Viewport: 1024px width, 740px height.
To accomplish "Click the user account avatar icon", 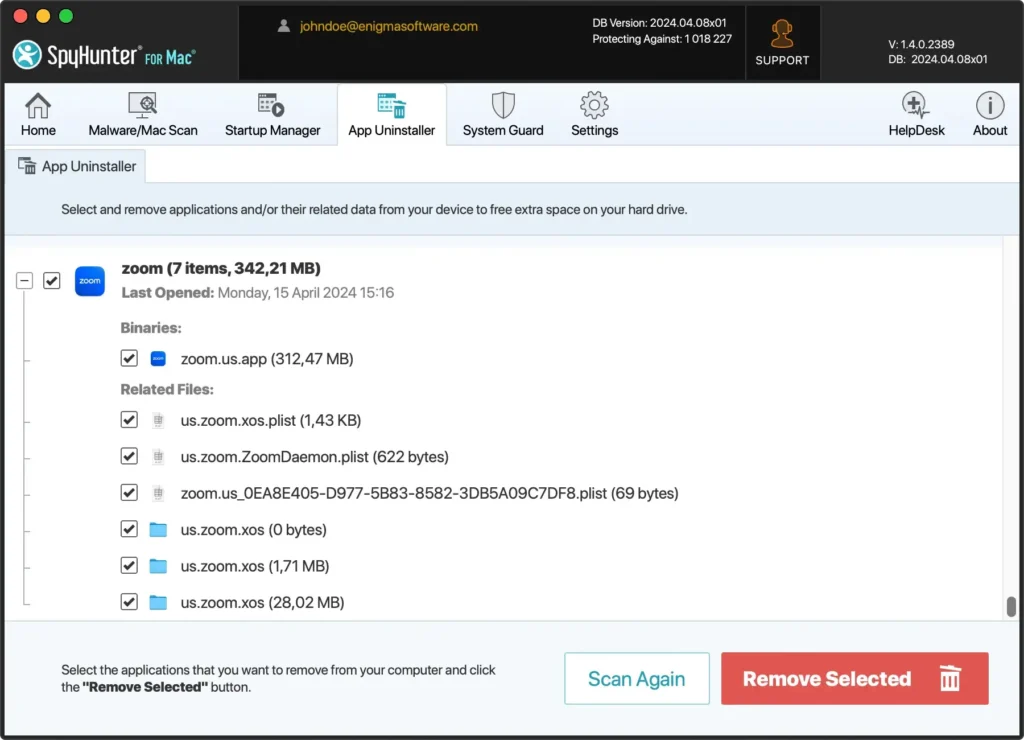I will tap(283, 26).
